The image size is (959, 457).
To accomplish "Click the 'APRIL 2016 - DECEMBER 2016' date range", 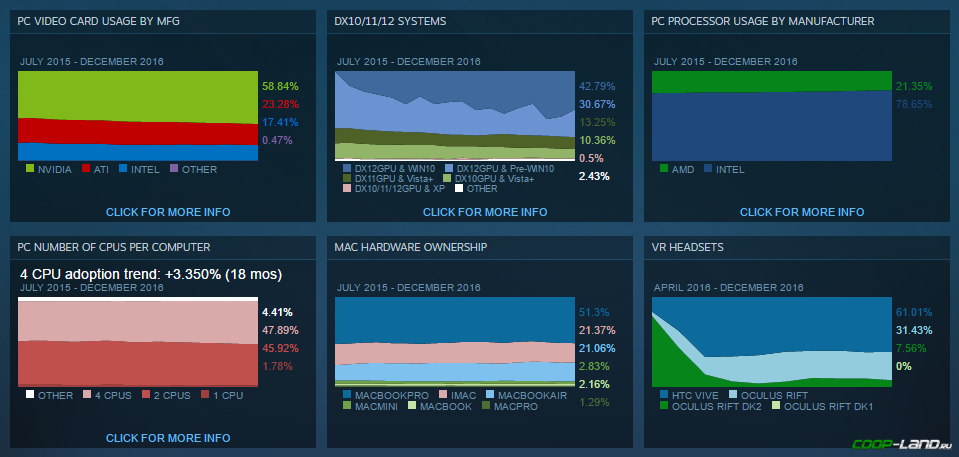I will [728, 288].
